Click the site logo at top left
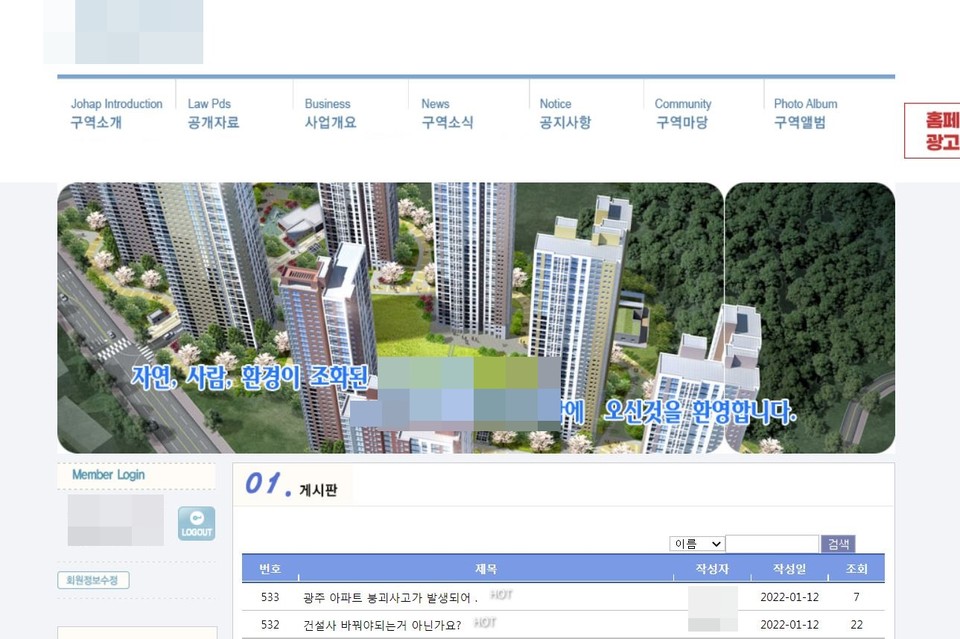This screenshot has height=639, width=960. [122, 31]
